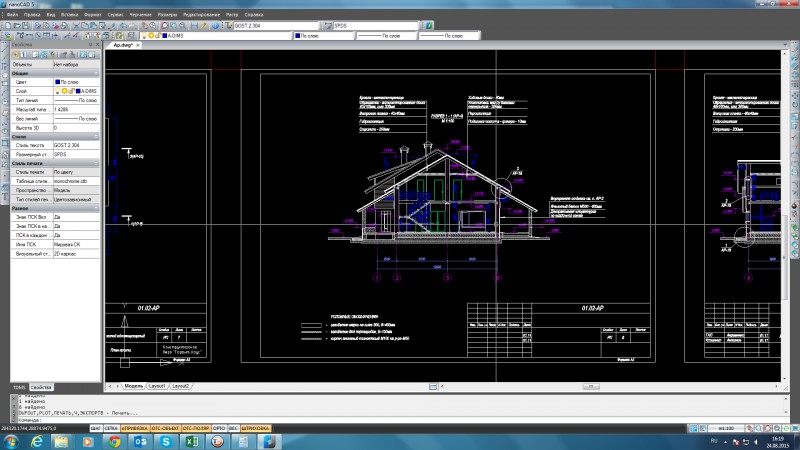Click the Open file icon

tap(17, 26)
